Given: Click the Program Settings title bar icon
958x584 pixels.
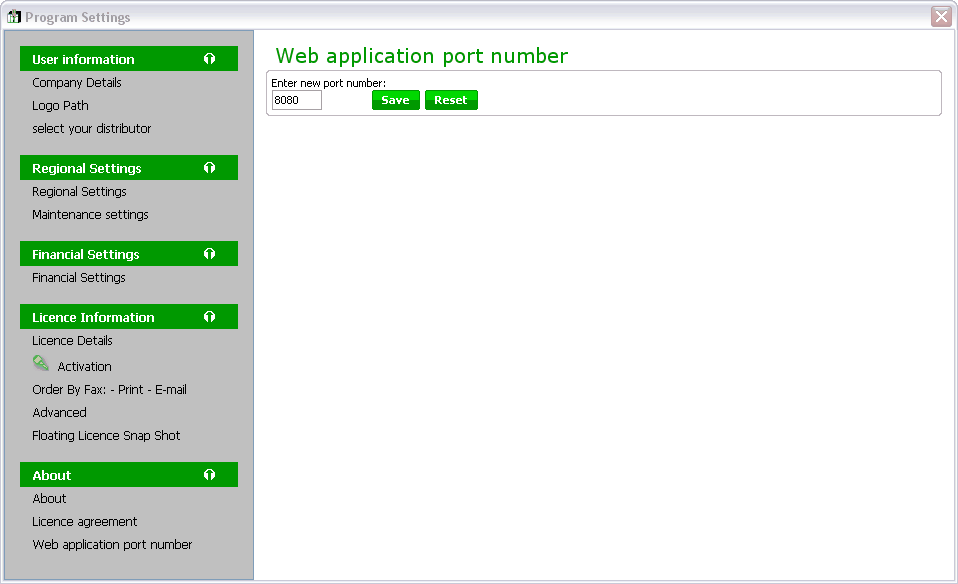Looking at the screenshot, I should point(13,16).
